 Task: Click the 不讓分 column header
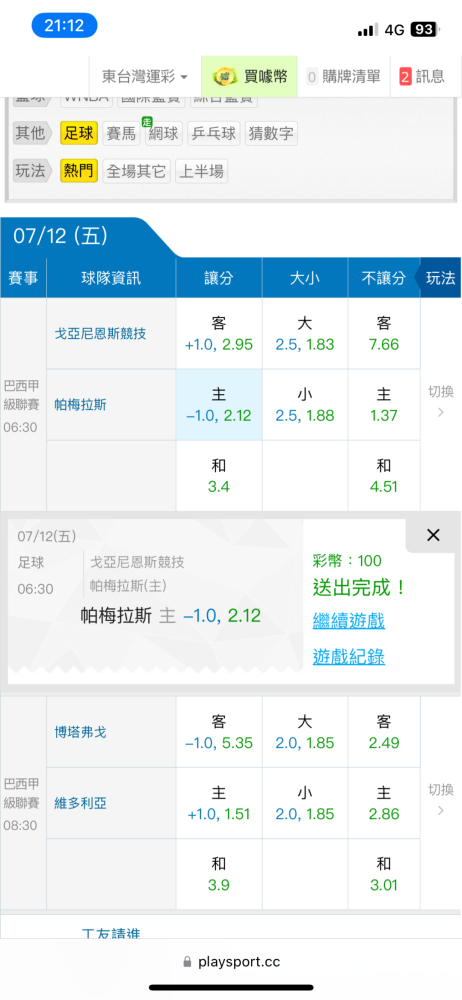coord(384,277)
